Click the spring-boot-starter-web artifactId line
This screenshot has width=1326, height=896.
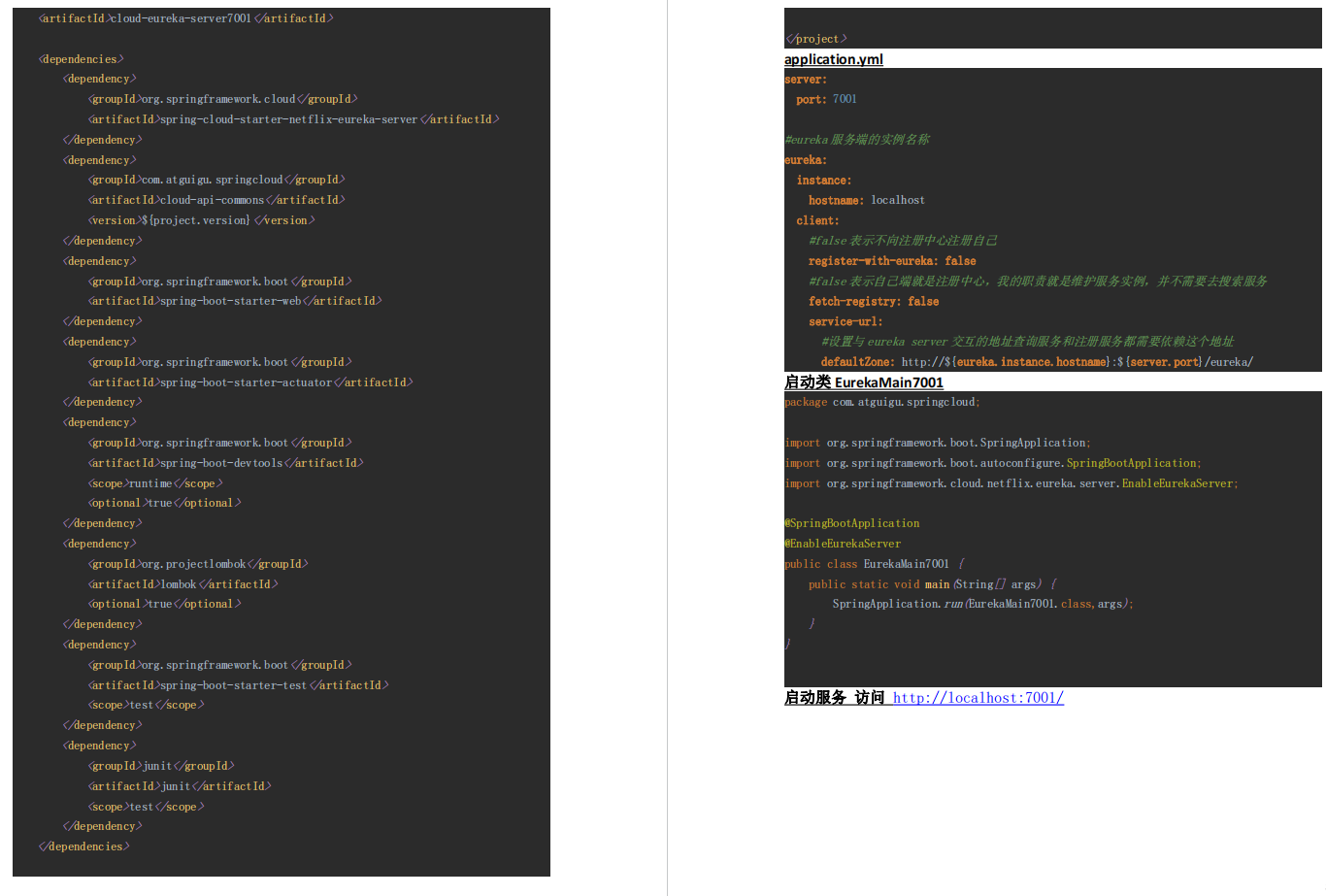click(x=235, y=301)
